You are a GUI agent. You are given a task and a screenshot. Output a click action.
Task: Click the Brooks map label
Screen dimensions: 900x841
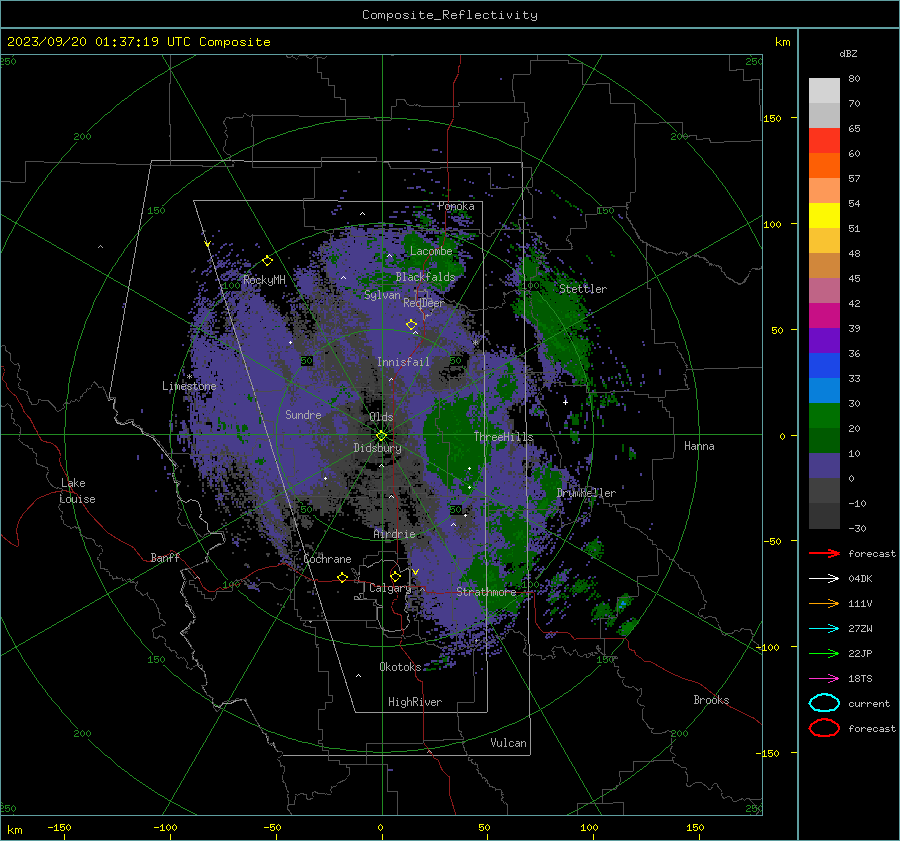click(x=711, y=700)
